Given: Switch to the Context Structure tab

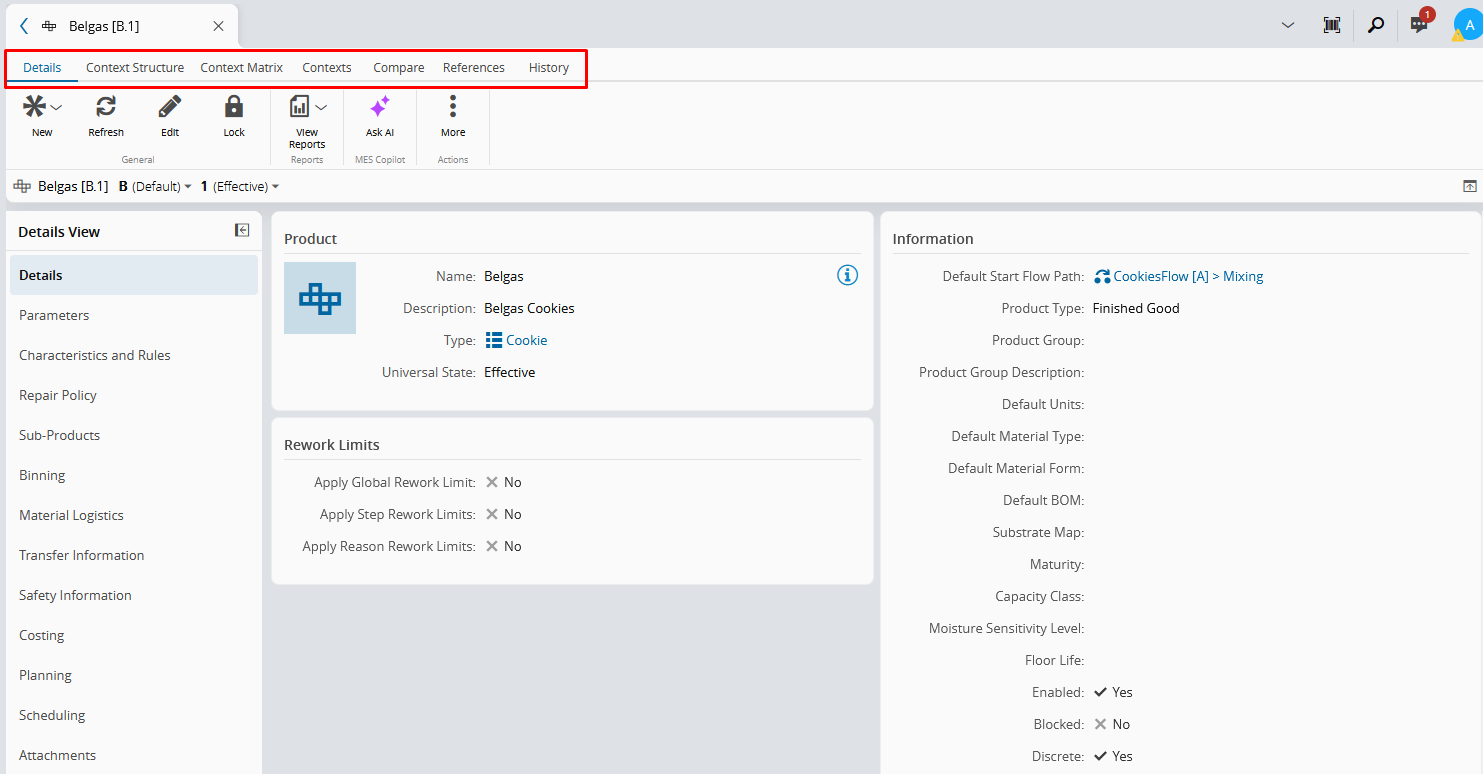Looking at the screenshot, I should click(135, 68).
